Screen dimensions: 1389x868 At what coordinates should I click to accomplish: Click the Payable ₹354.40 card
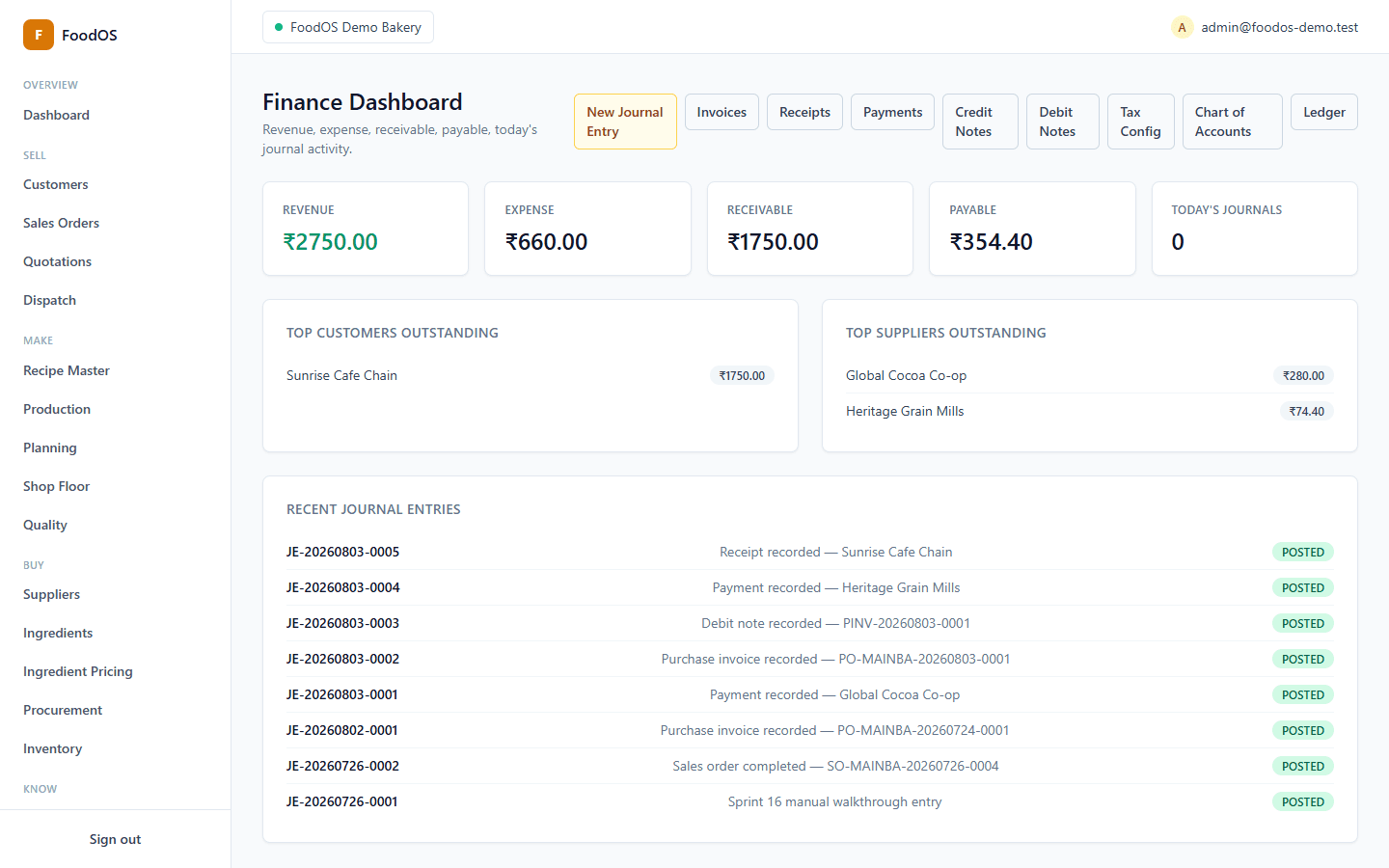pos(1032,229)
